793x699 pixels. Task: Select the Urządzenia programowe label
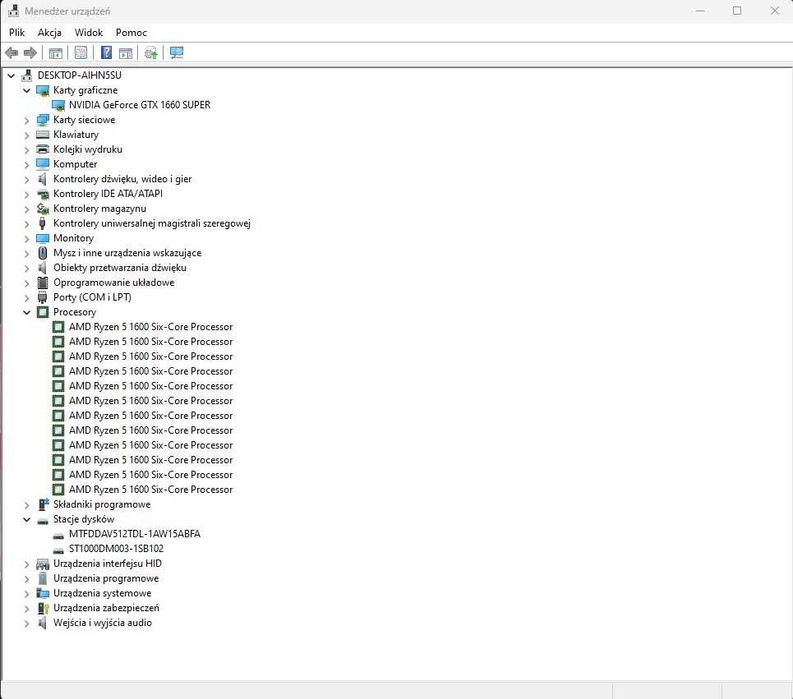pyautogui.click(x=106, y=579)
